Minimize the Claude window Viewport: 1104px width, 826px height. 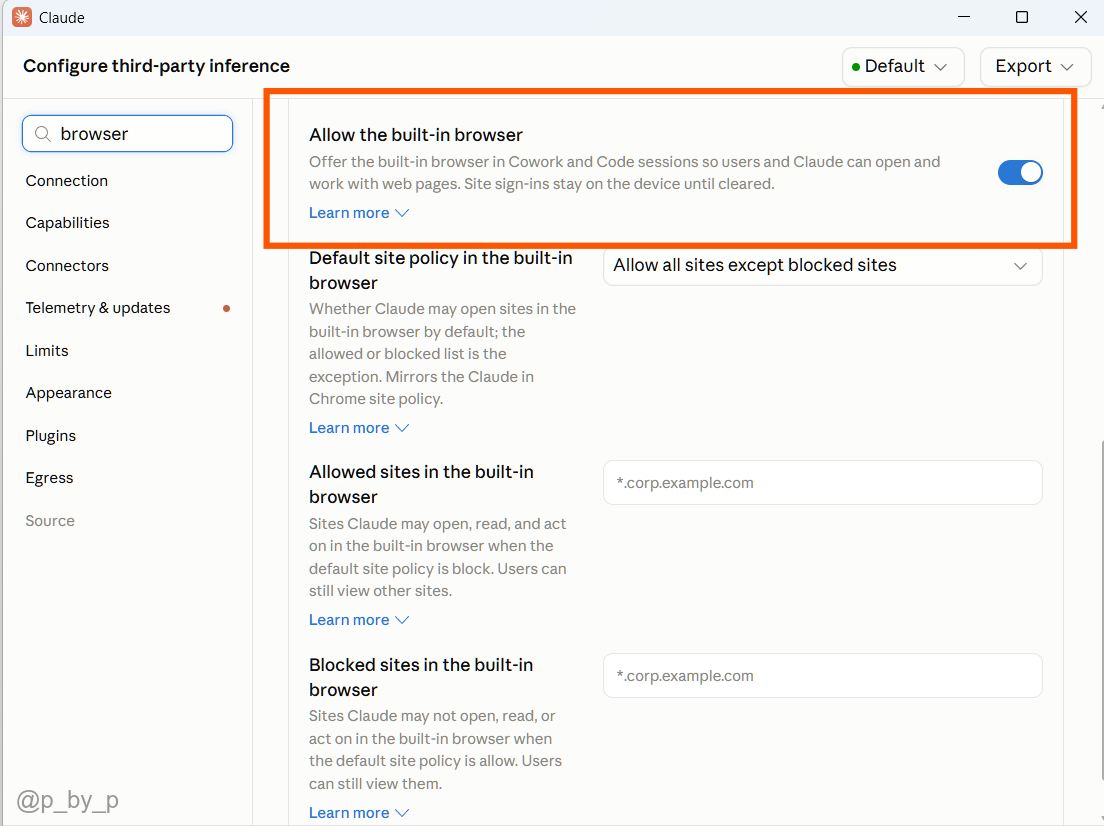(964, 17)
